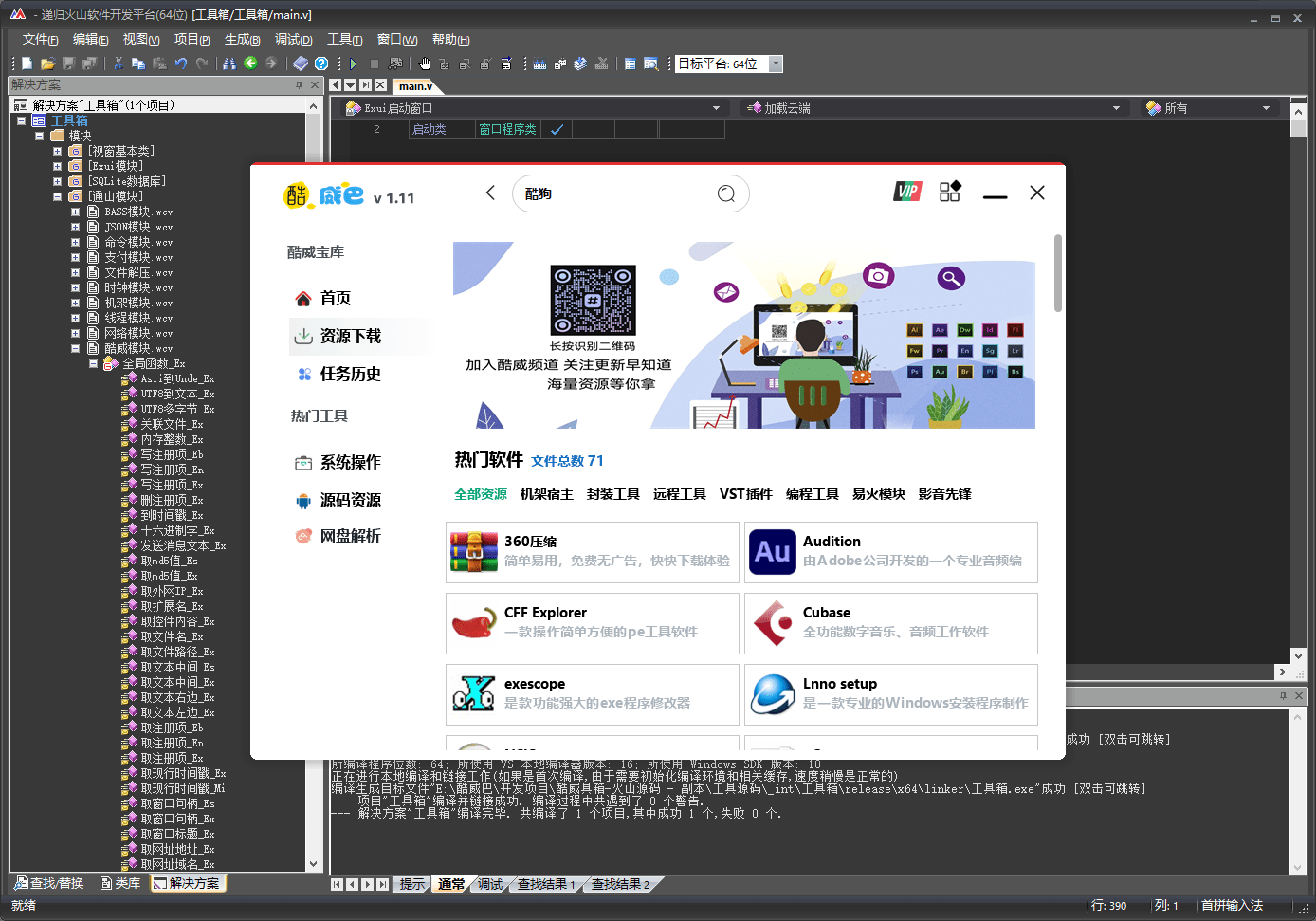The width and height of the screenshot is (1316, 921).
Task: Click the green navigate back arrow icon
Action: [x=250, y=64]
